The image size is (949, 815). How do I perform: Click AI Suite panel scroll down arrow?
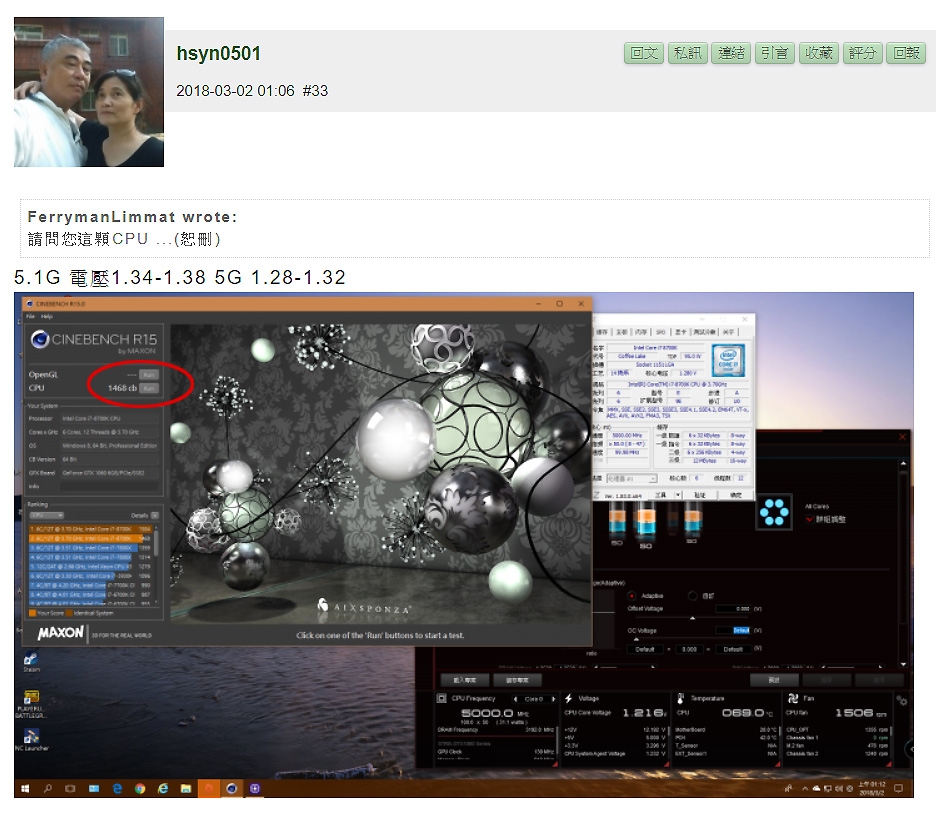click(903, 664)
